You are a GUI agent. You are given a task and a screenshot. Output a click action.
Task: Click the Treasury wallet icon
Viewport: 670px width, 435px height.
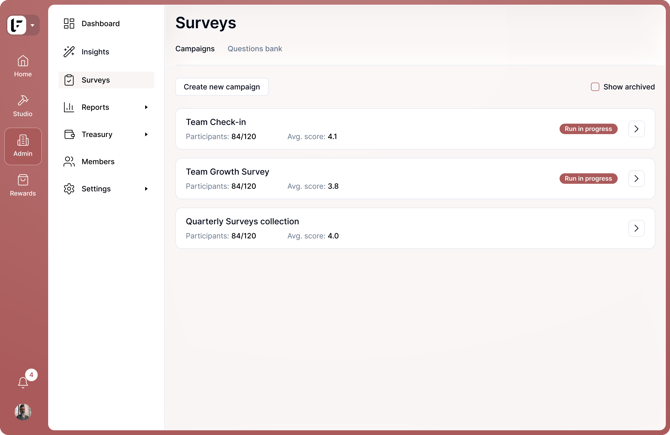click(69, 134)
